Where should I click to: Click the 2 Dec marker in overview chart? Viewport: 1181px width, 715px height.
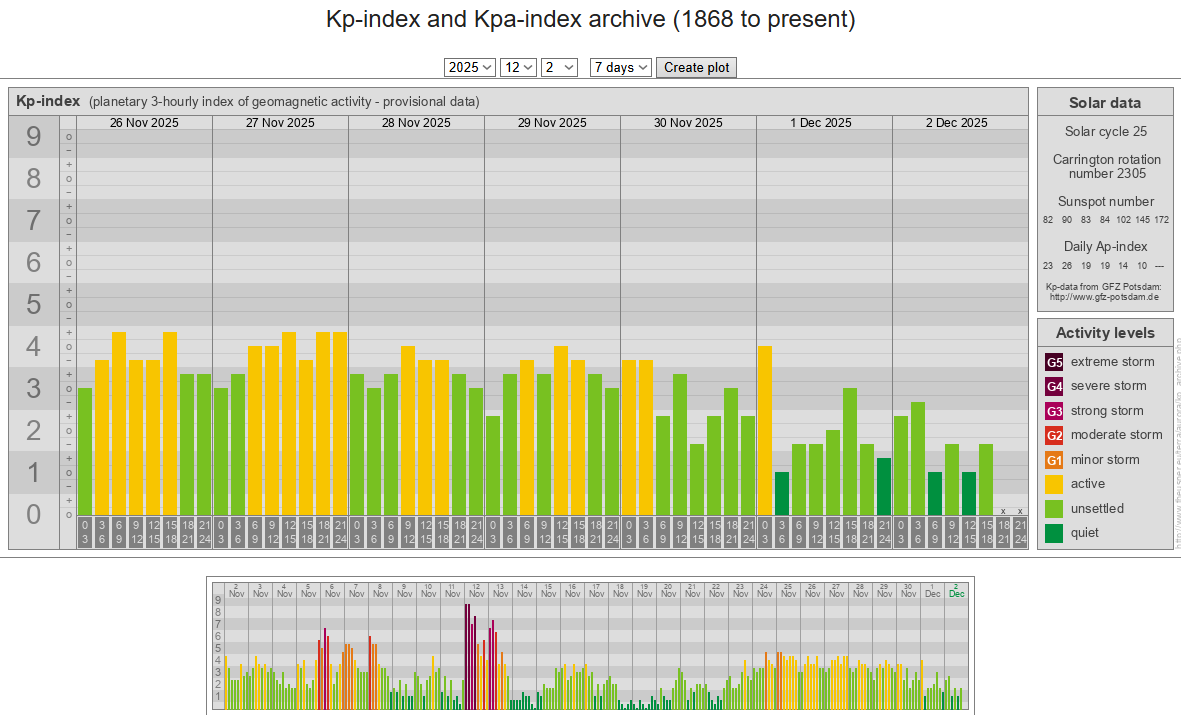956,590
